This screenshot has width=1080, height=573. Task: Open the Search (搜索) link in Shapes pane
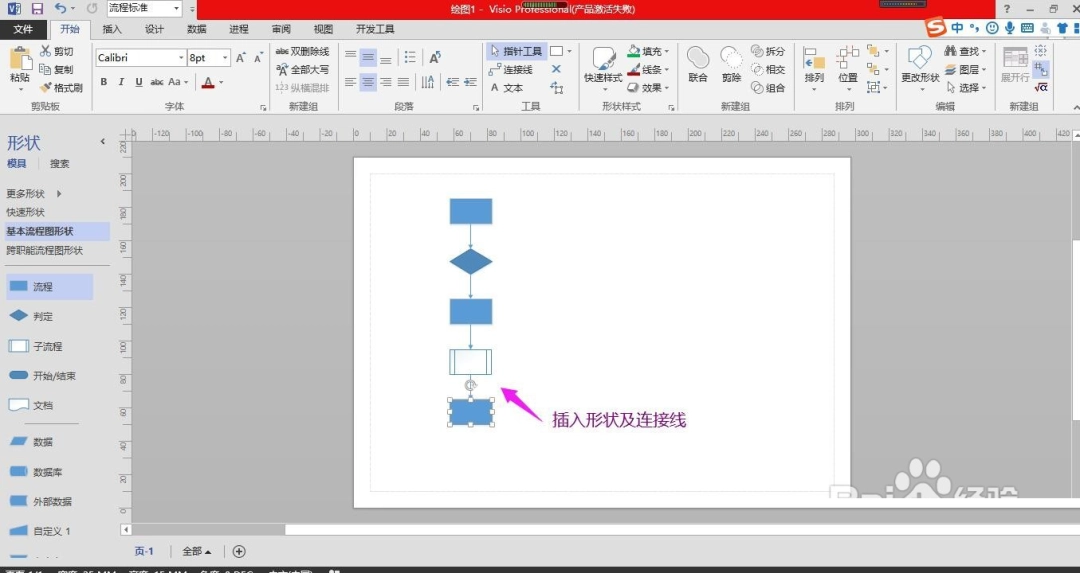tap(59, 164)
